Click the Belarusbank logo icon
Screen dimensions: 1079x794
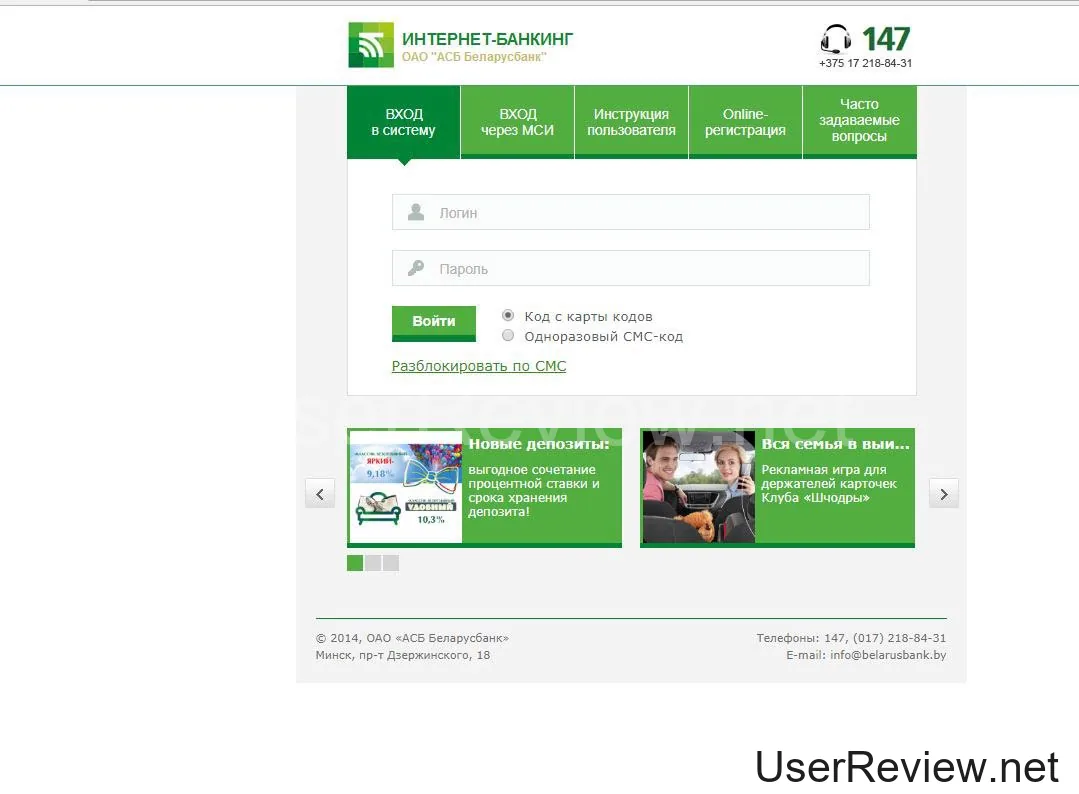(371, 45)
